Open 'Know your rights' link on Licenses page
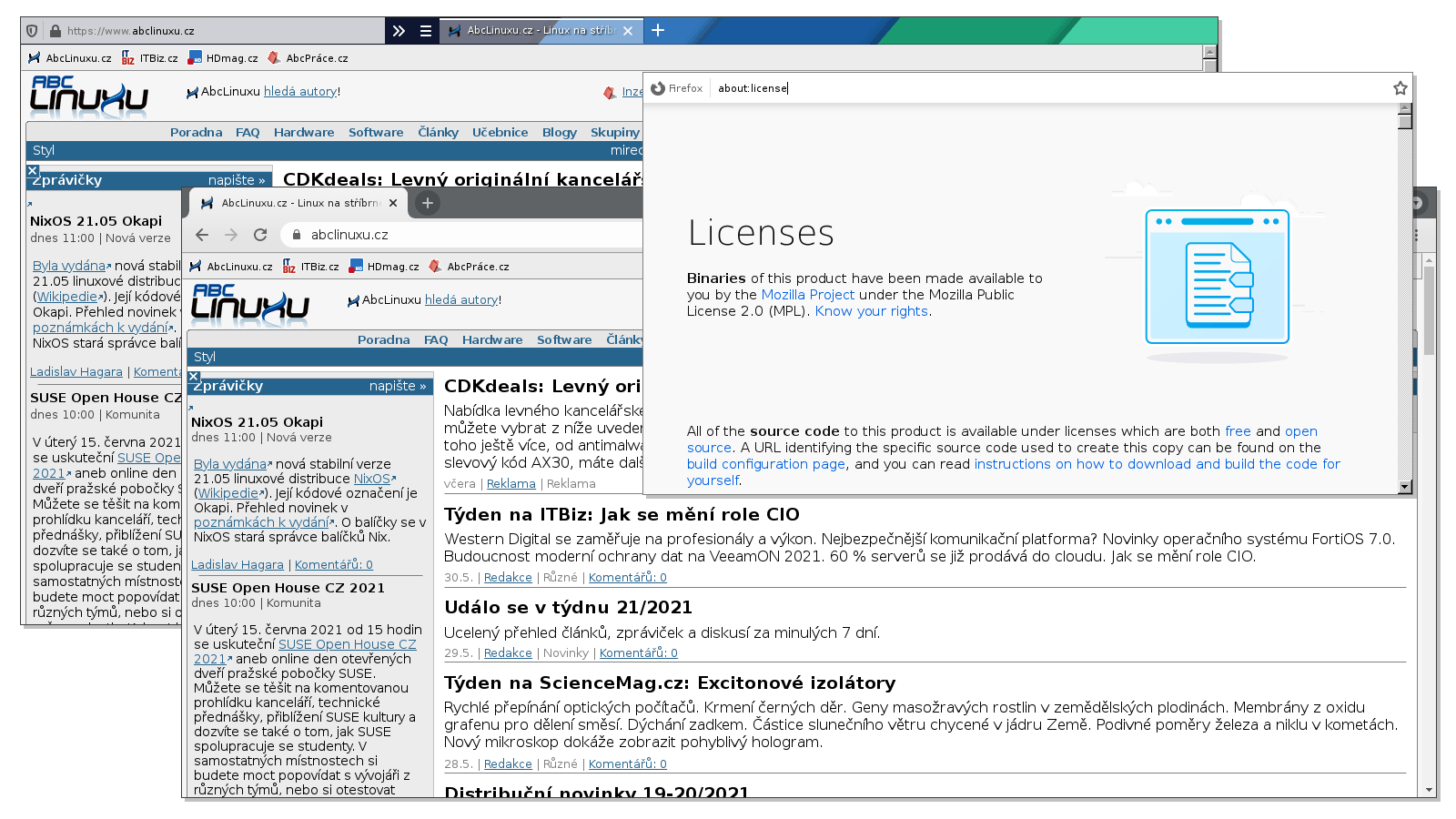This screenshot has height=819, width=1456. 872,311
